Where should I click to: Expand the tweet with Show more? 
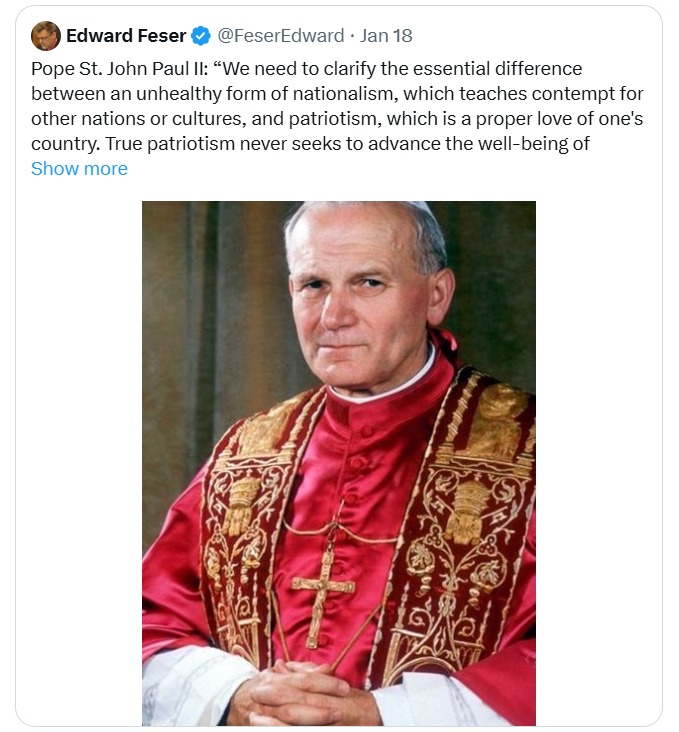click(79, 168)
